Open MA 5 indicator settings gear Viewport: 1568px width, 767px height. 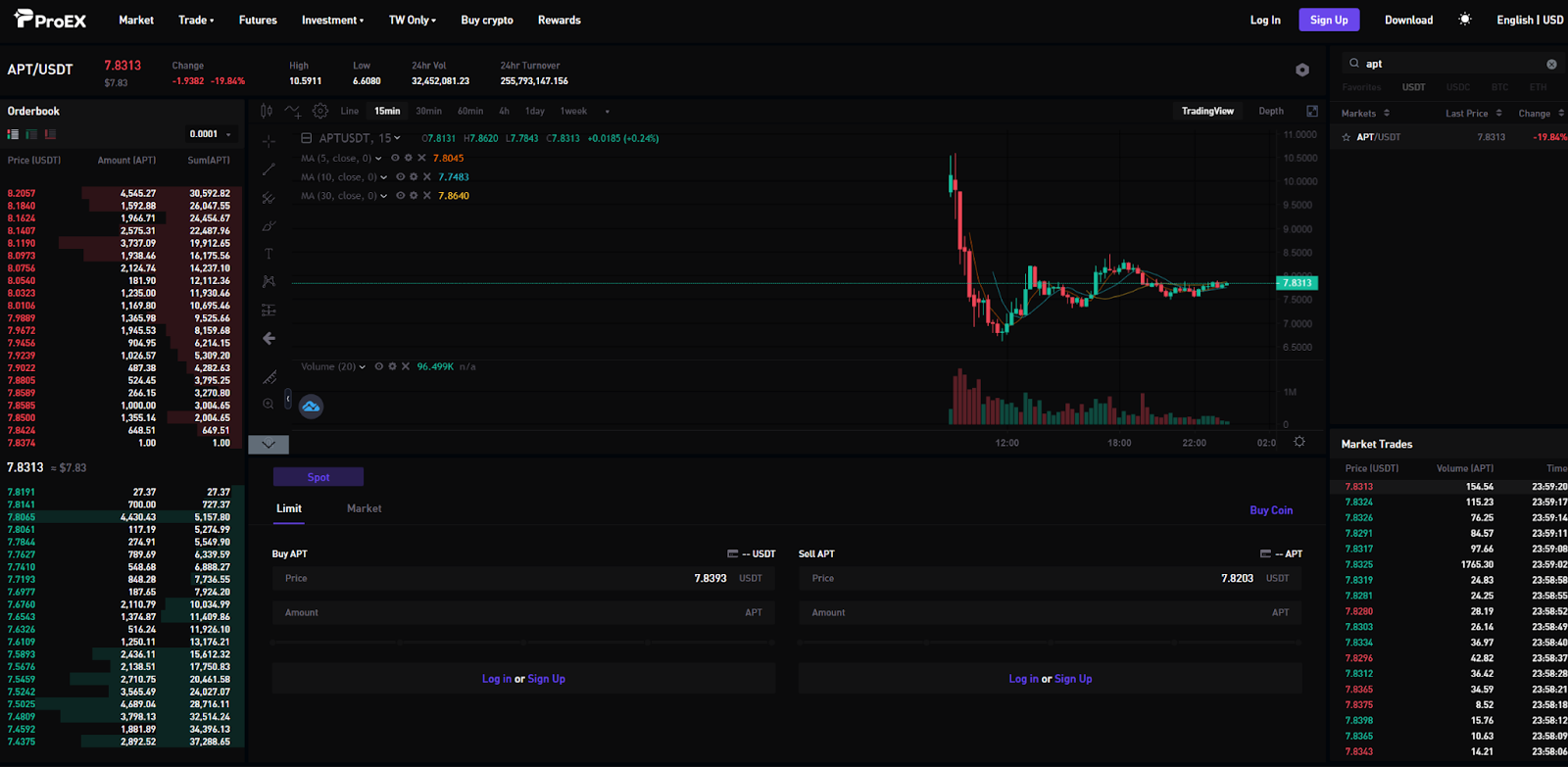tap(409, 158)
